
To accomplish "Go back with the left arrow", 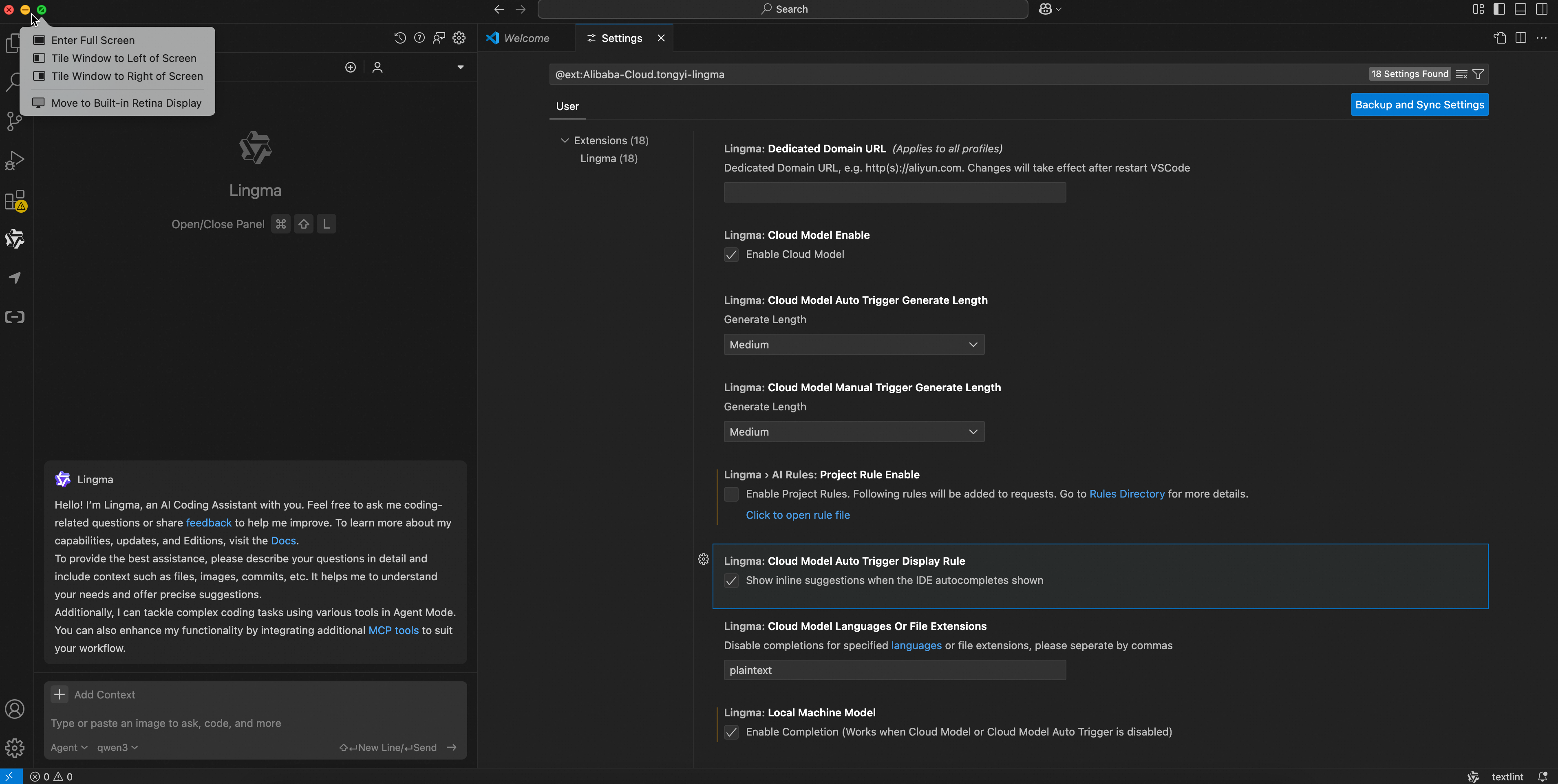I will coord(499,9).
